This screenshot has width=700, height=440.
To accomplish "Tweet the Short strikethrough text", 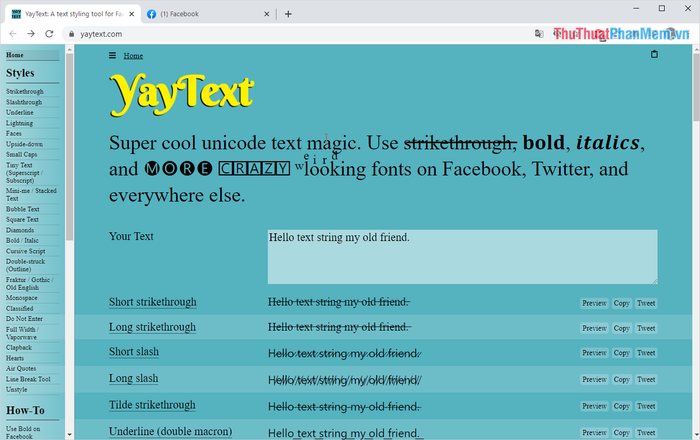I will click(646, 303).
